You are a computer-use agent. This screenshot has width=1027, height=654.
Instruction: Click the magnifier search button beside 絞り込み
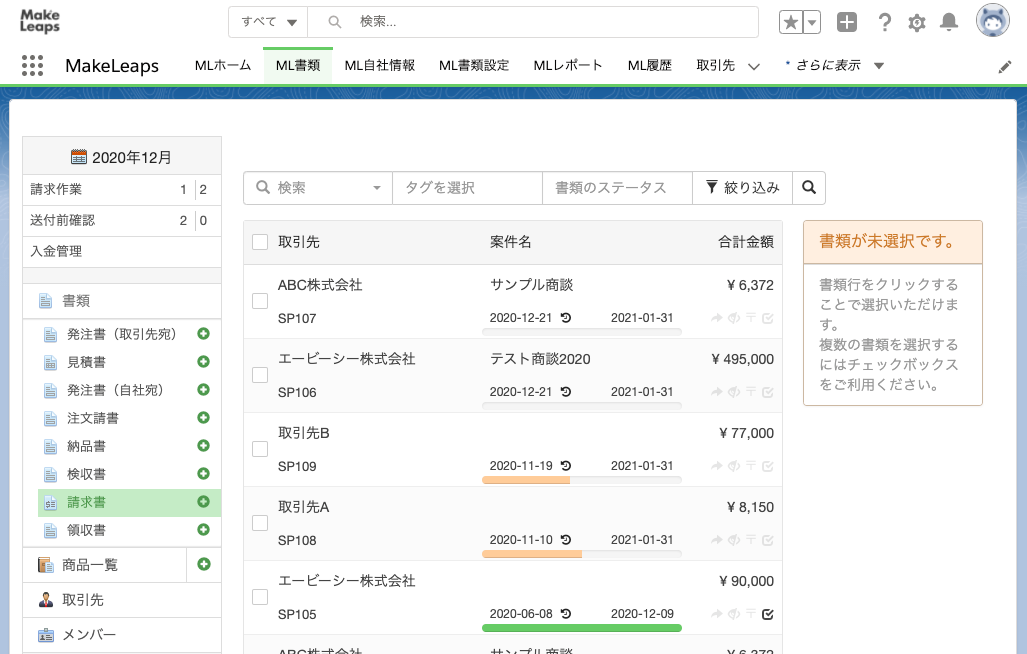coord(809,187)
